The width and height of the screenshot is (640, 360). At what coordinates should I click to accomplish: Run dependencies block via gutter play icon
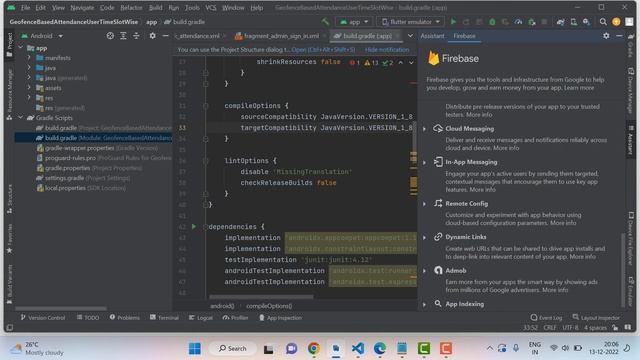(x=194, y=227)
